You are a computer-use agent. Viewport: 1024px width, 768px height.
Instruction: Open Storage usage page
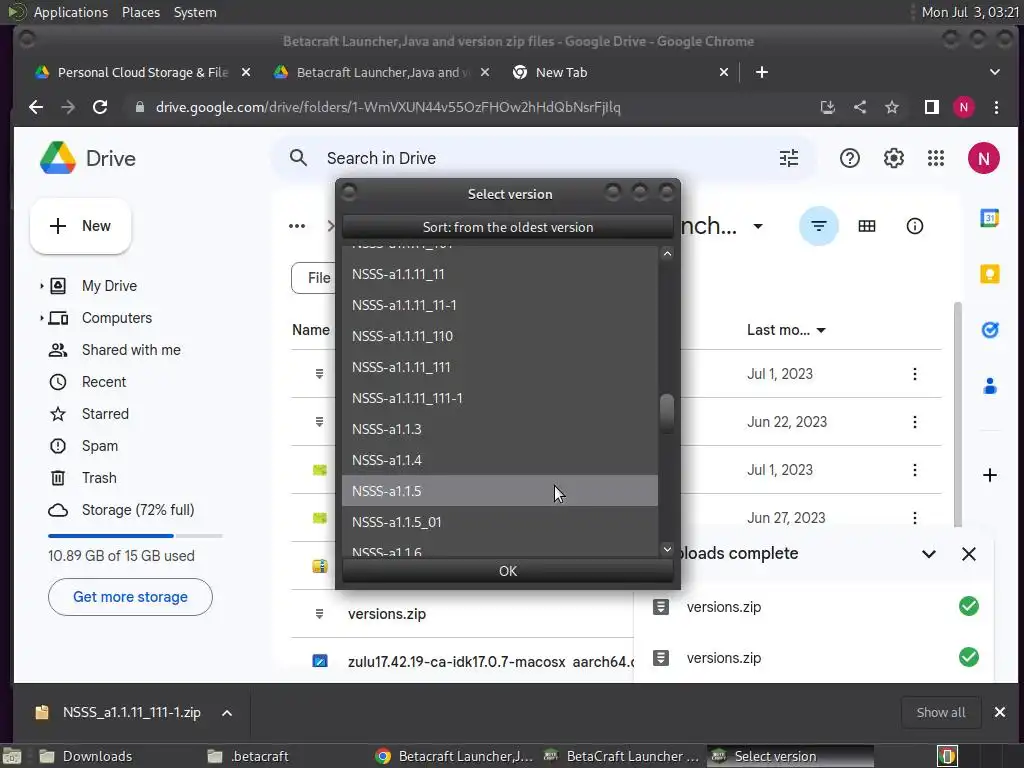pos(137,510)
